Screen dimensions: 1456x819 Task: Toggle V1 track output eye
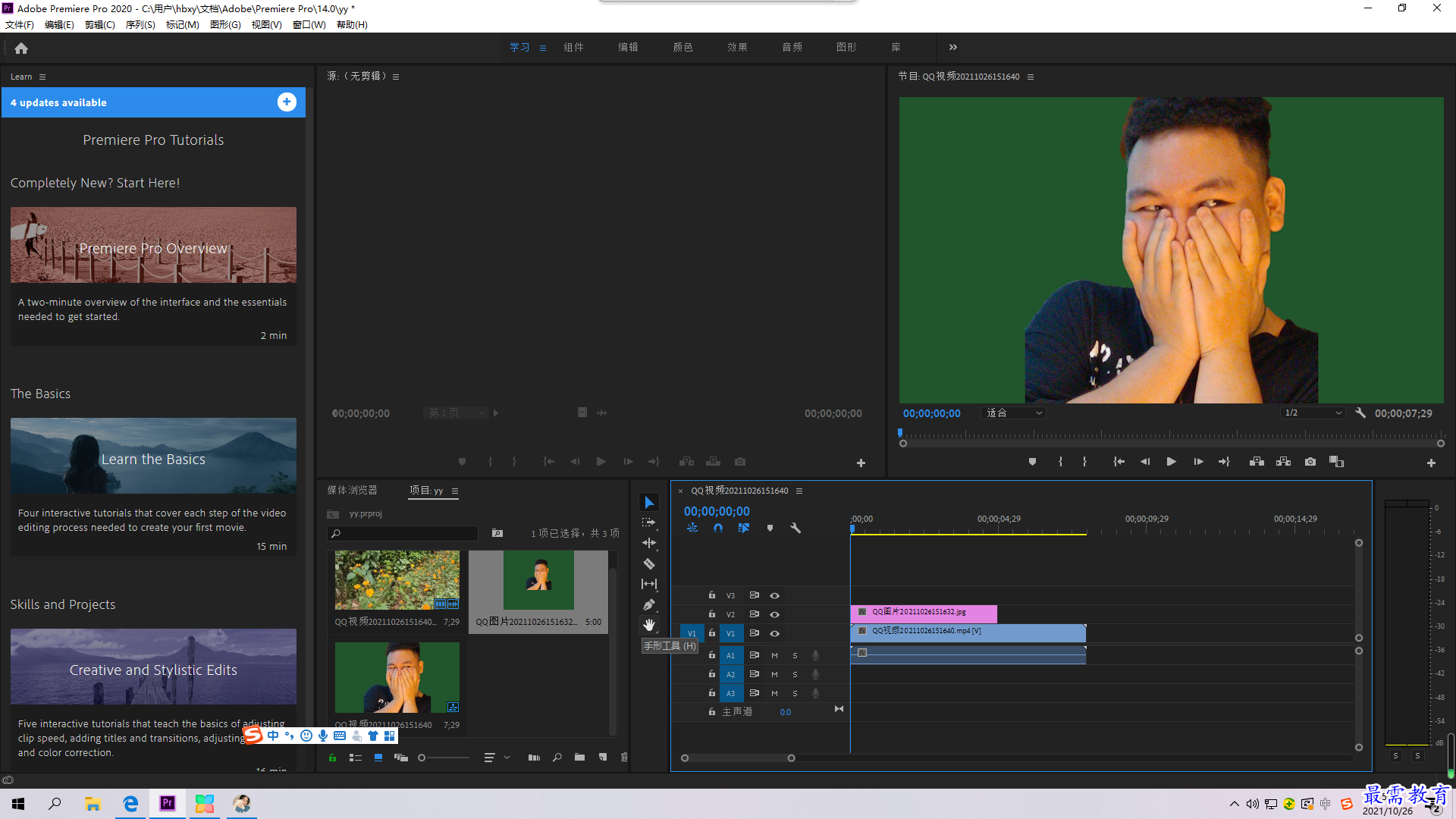point(774,633)
